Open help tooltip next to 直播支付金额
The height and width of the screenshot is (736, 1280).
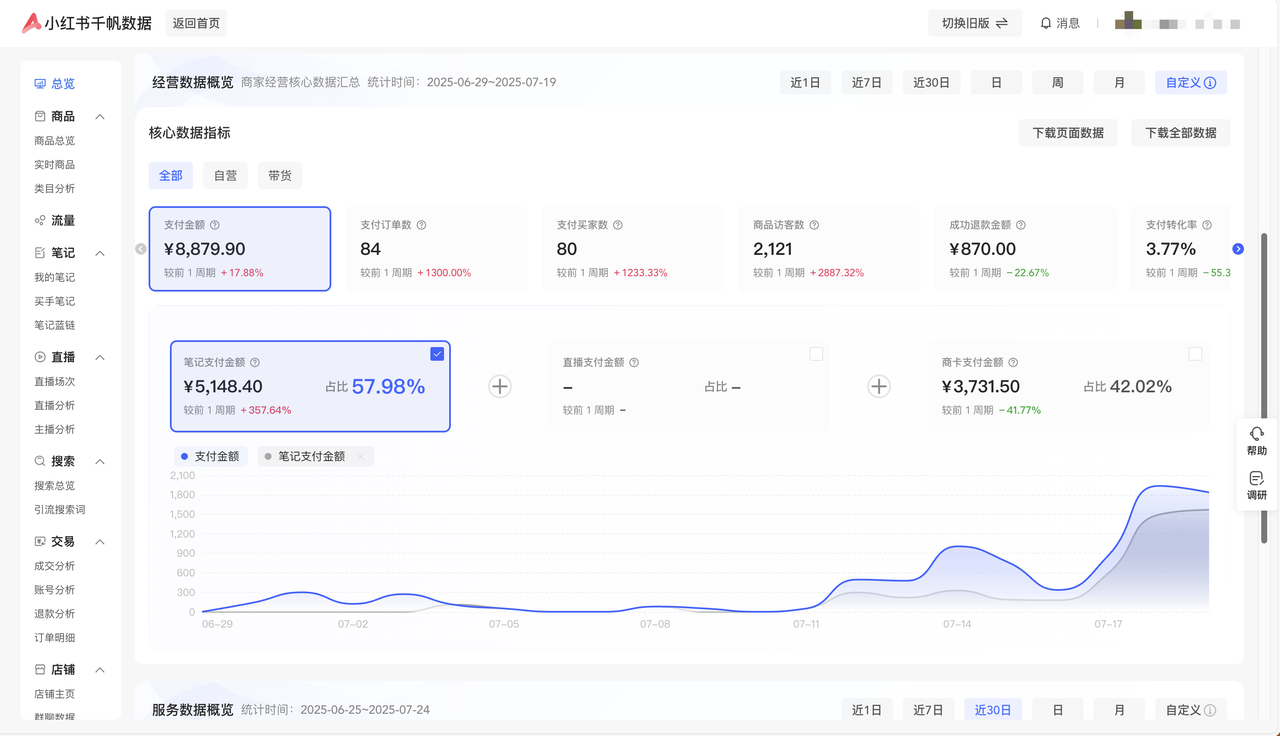coord(634,363)
